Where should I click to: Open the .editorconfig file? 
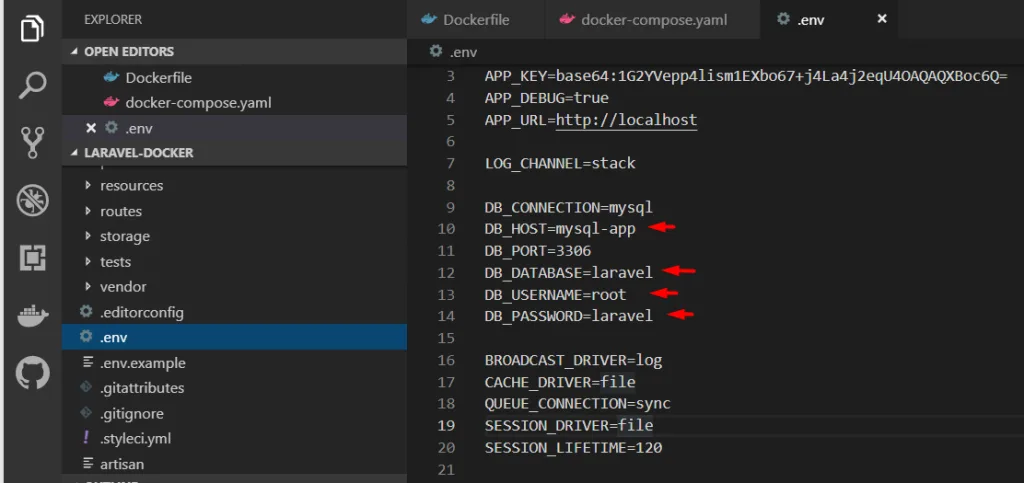[x=234, y=313]
